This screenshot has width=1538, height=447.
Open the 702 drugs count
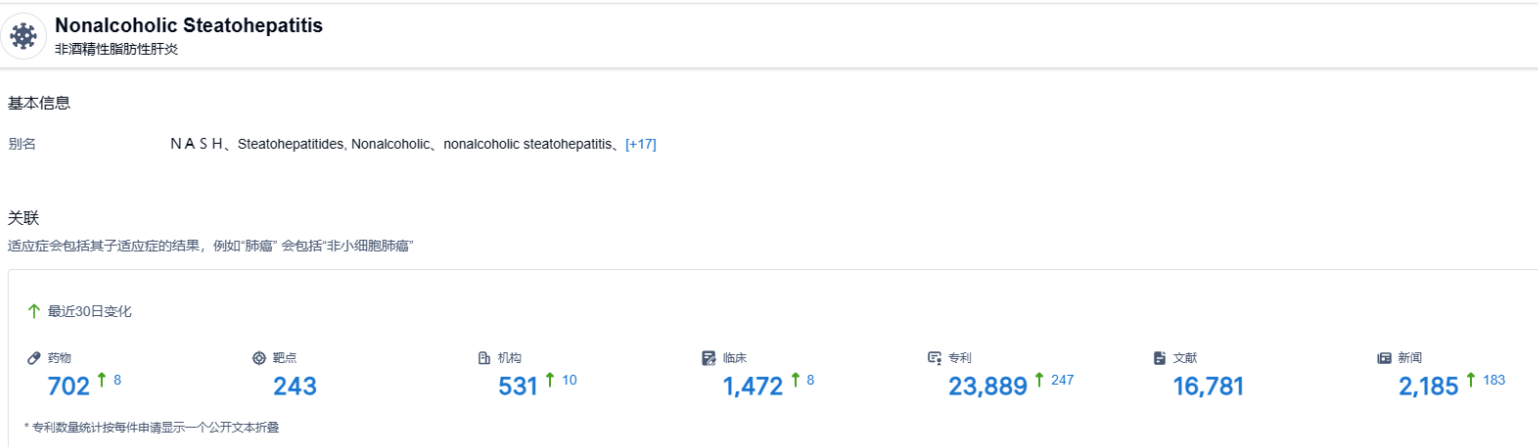tap(69, 386)
